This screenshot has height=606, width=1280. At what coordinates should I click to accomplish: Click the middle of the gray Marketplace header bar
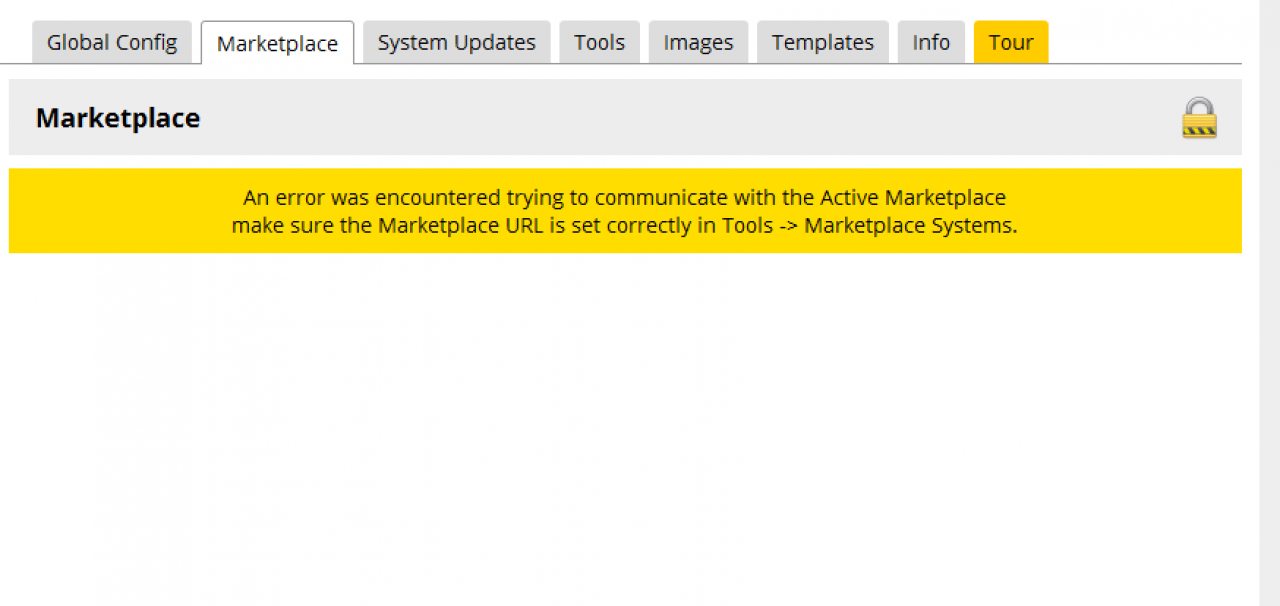(624, 118)
